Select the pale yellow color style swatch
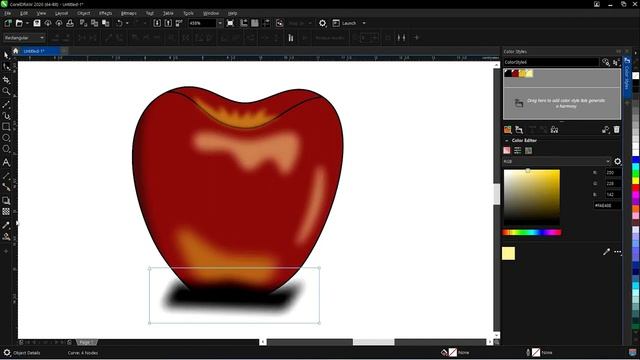Screen dimensions: 640x360 click(x=529, y=73)
